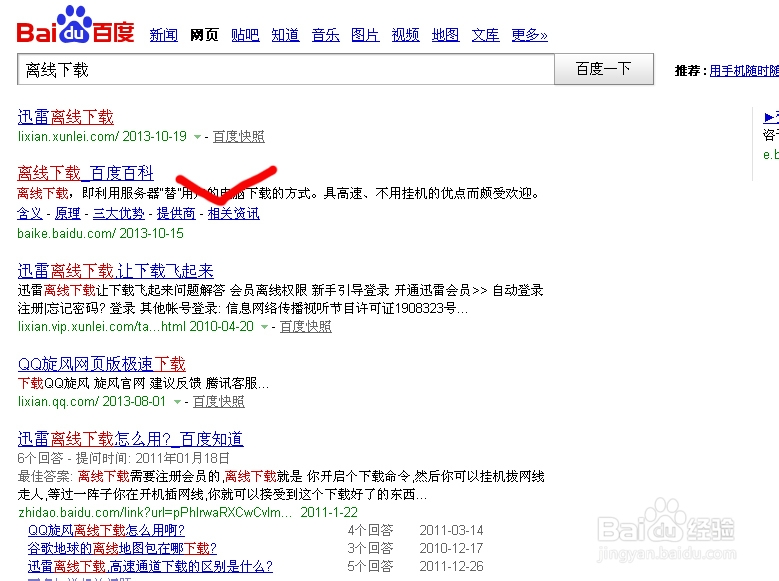Open the 原理 sublink
The width and height of the screenshot is (779, 581).
pos(68,214)
